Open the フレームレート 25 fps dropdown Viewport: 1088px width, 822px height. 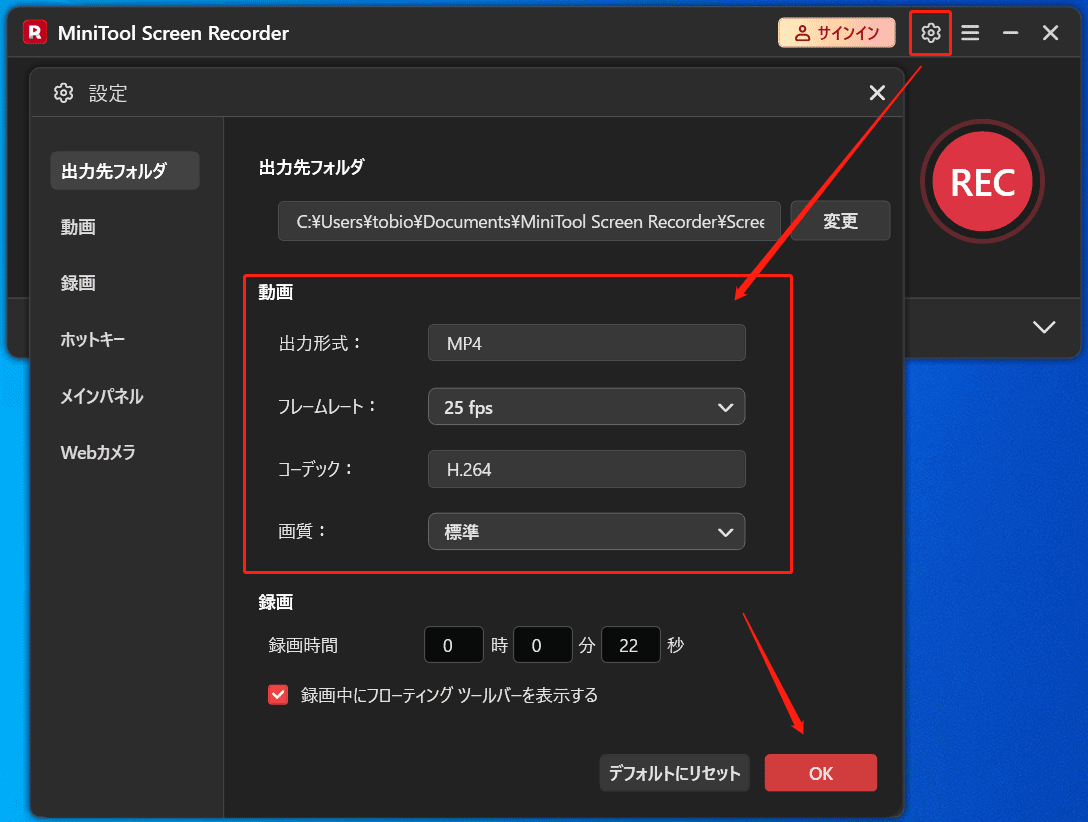tap(587, 406)
